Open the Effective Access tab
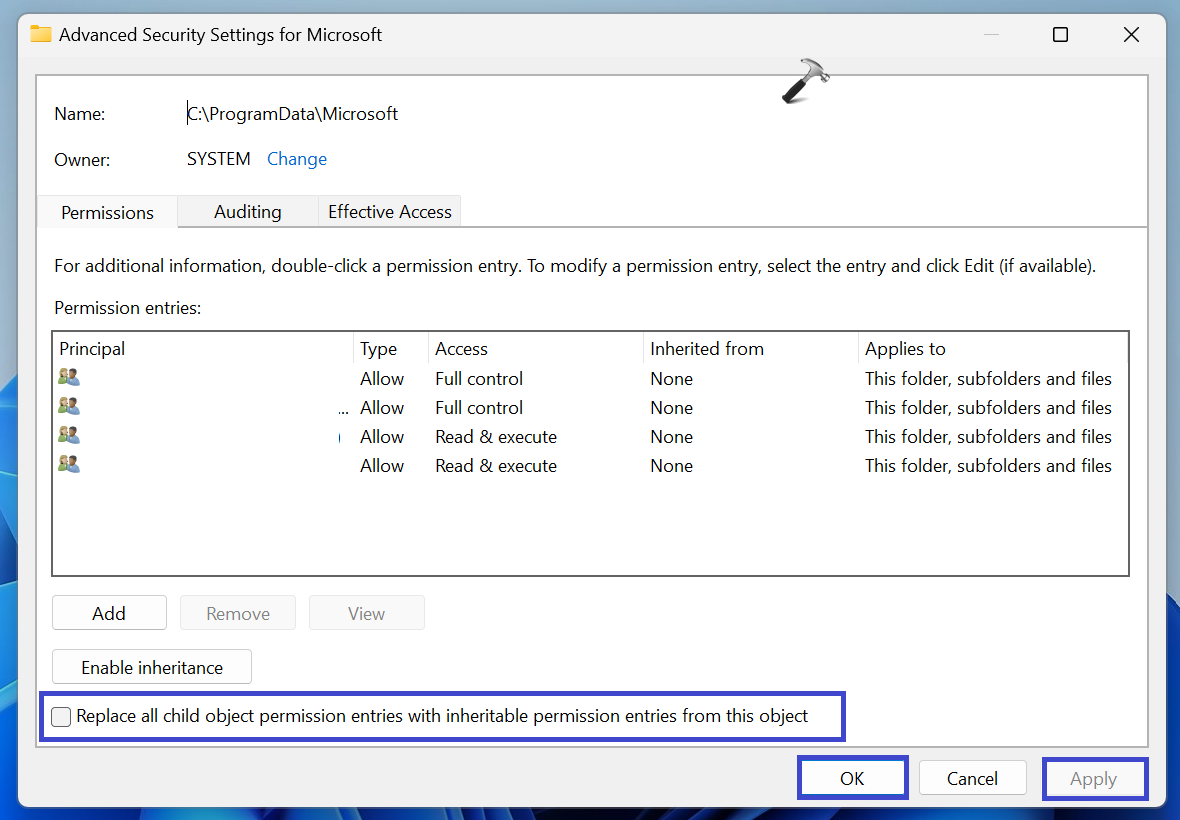This screenshot has height=820, width=1180. pyautogui.click(x=390, y=212)
